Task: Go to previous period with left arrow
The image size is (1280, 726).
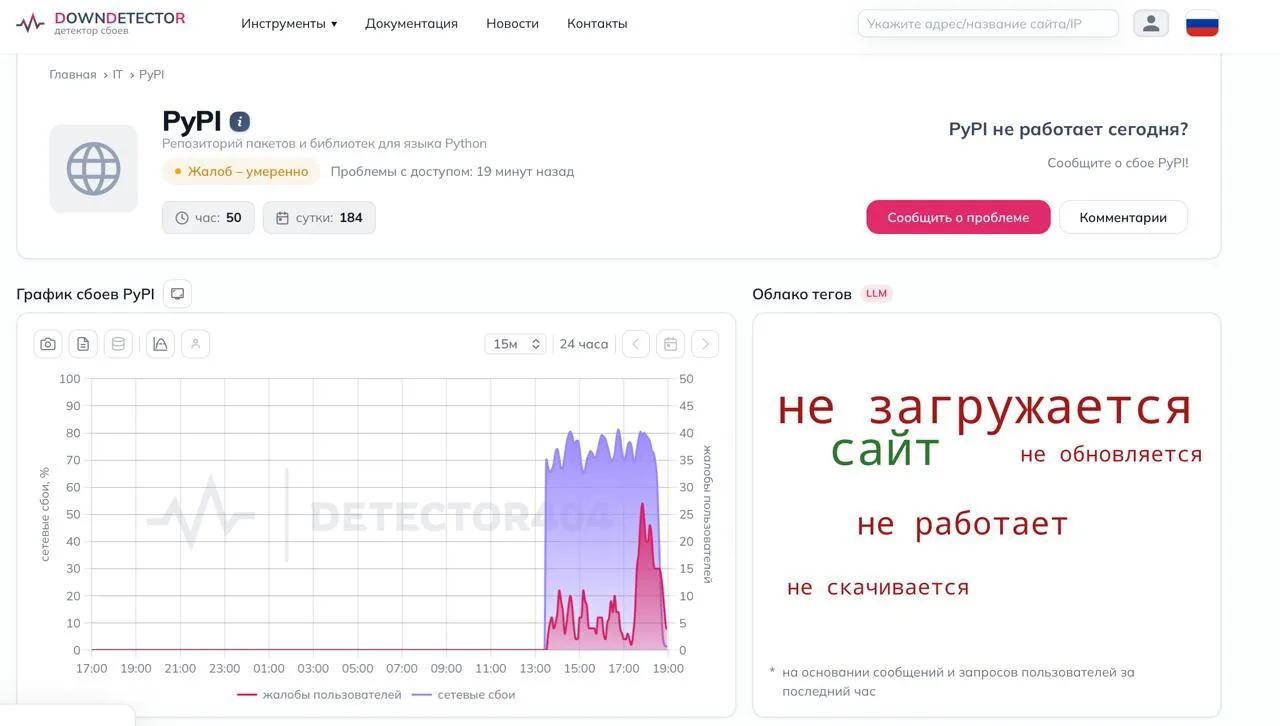Action: (636, 344)
